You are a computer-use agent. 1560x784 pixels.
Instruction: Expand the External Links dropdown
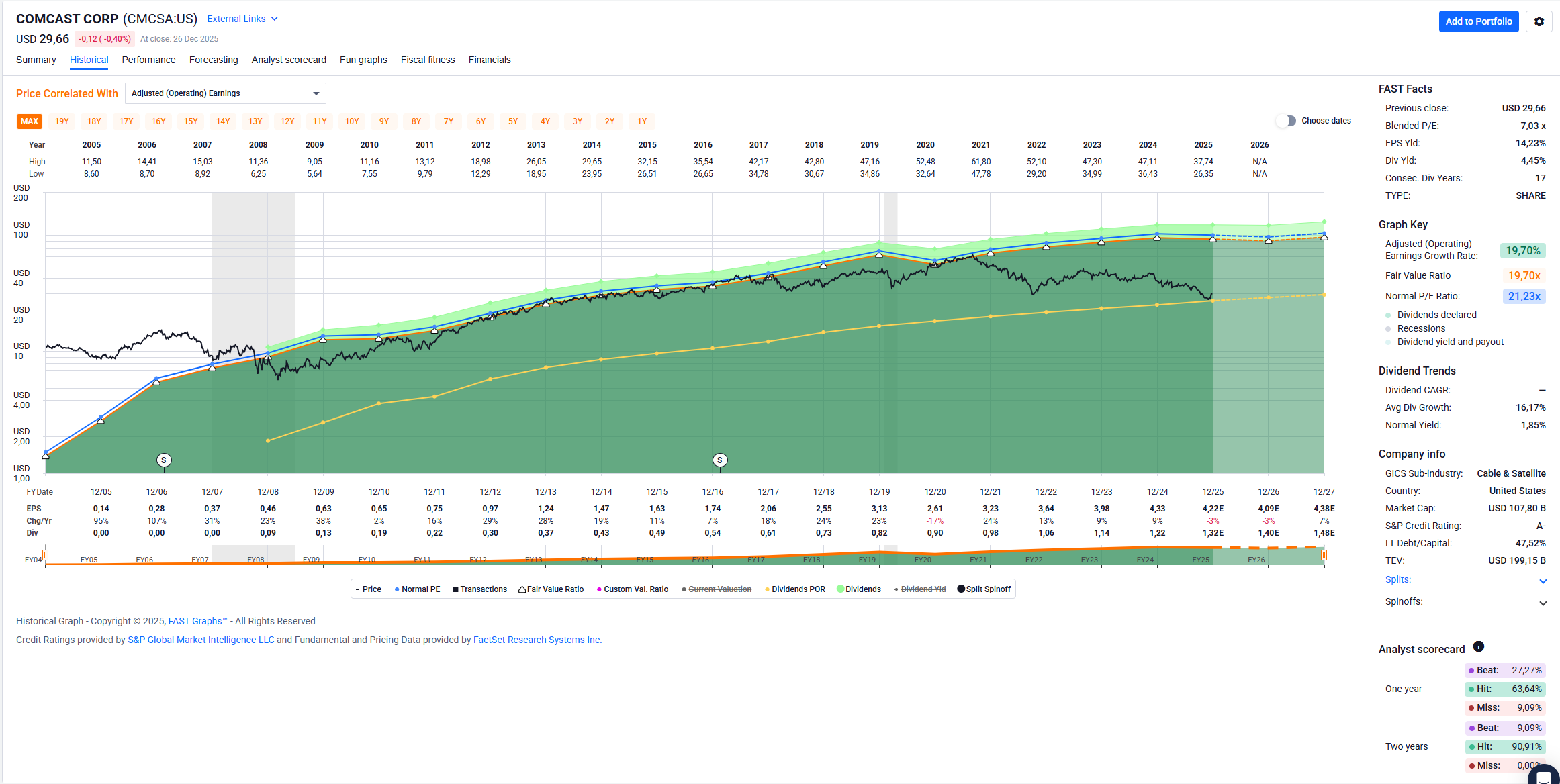tap(242, 19)
